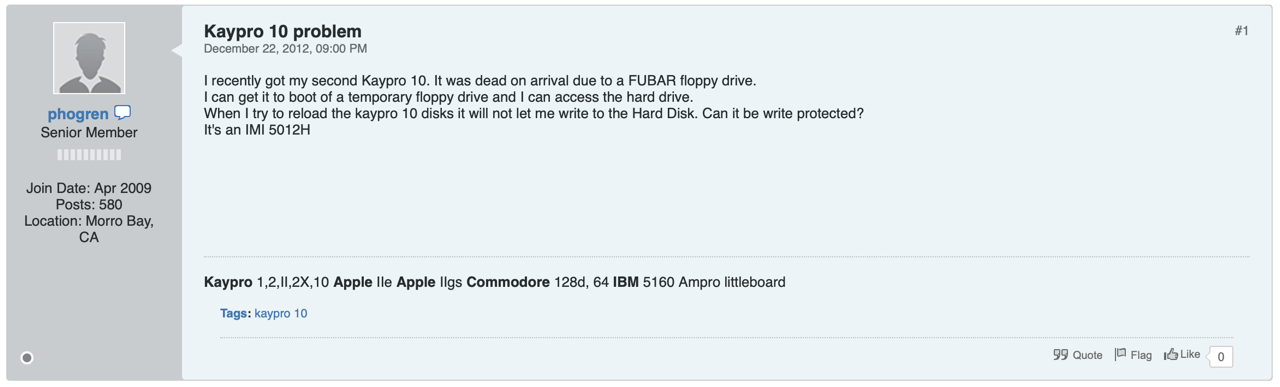Click Commodore in the signature line

pos(508,282)
